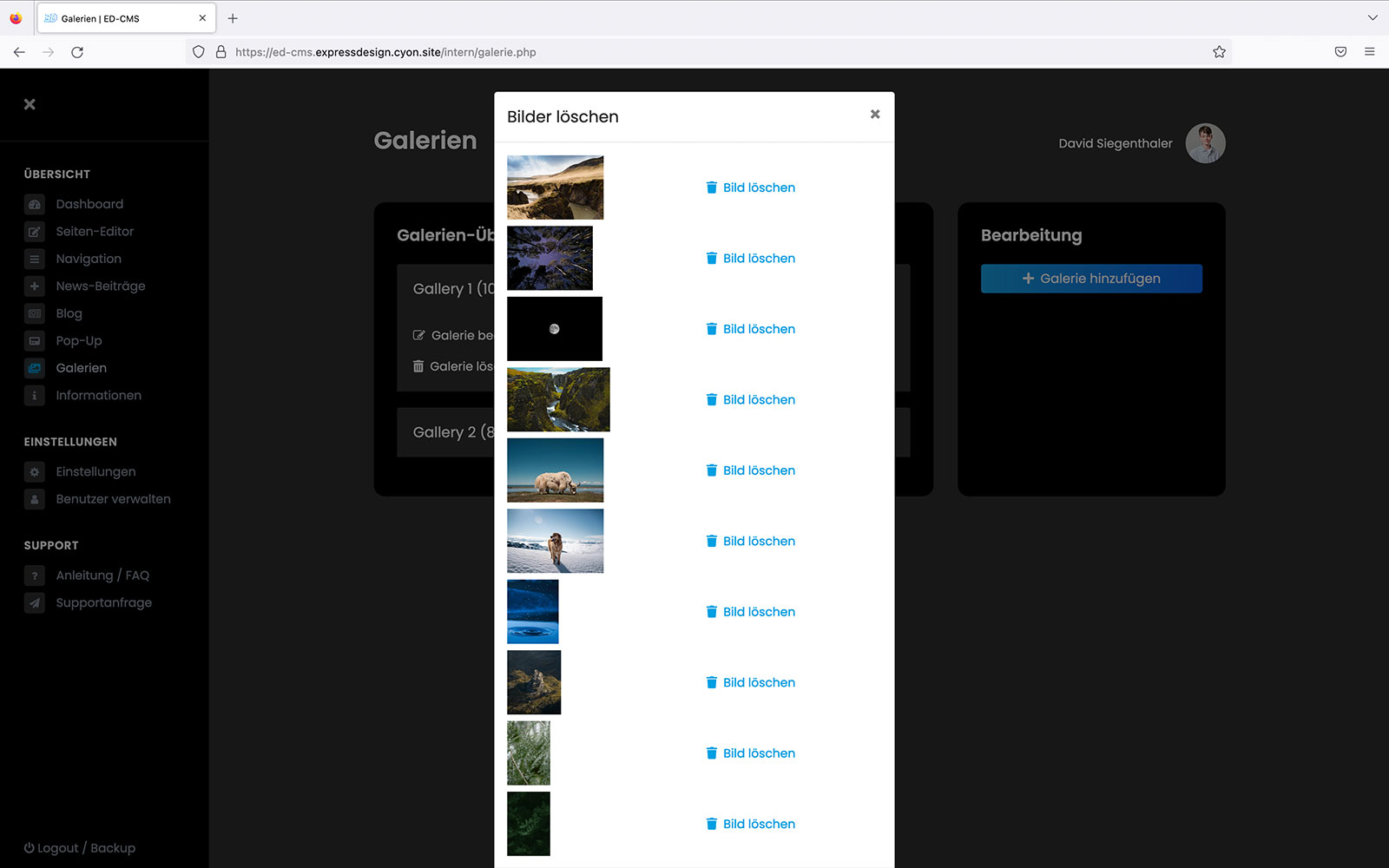
Task: Click the Informationen sidebar icon
Action: 35,396
